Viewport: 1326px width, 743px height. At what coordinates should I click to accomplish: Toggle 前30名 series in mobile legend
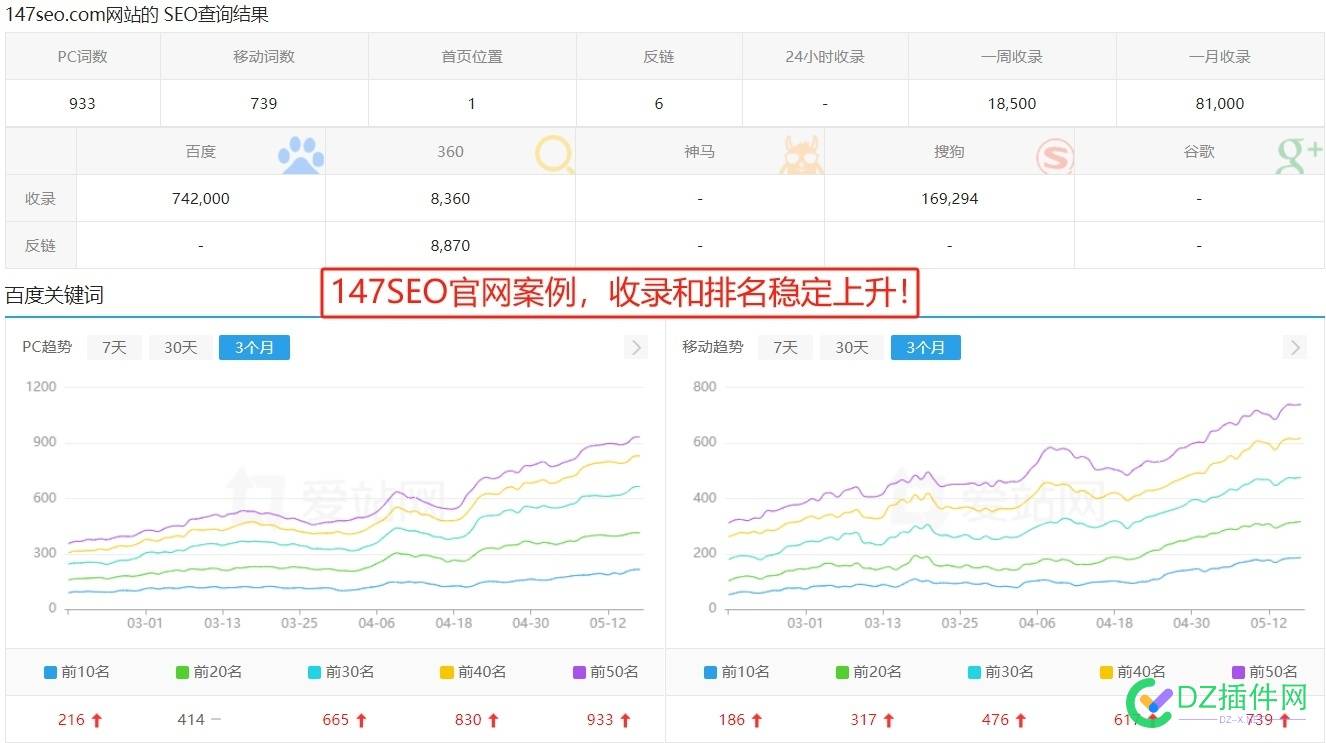tap(1001, 672)
